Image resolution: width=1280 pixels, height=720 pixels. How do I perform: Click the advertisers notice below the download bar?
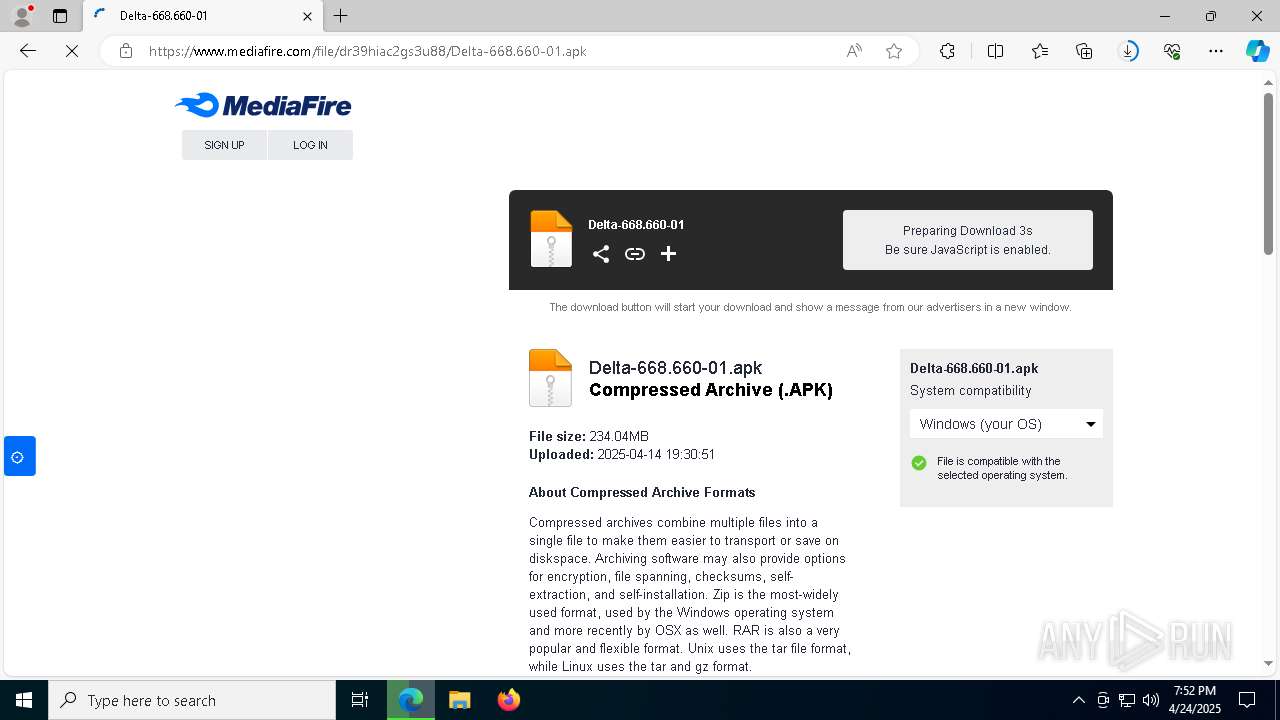(810, 307)
